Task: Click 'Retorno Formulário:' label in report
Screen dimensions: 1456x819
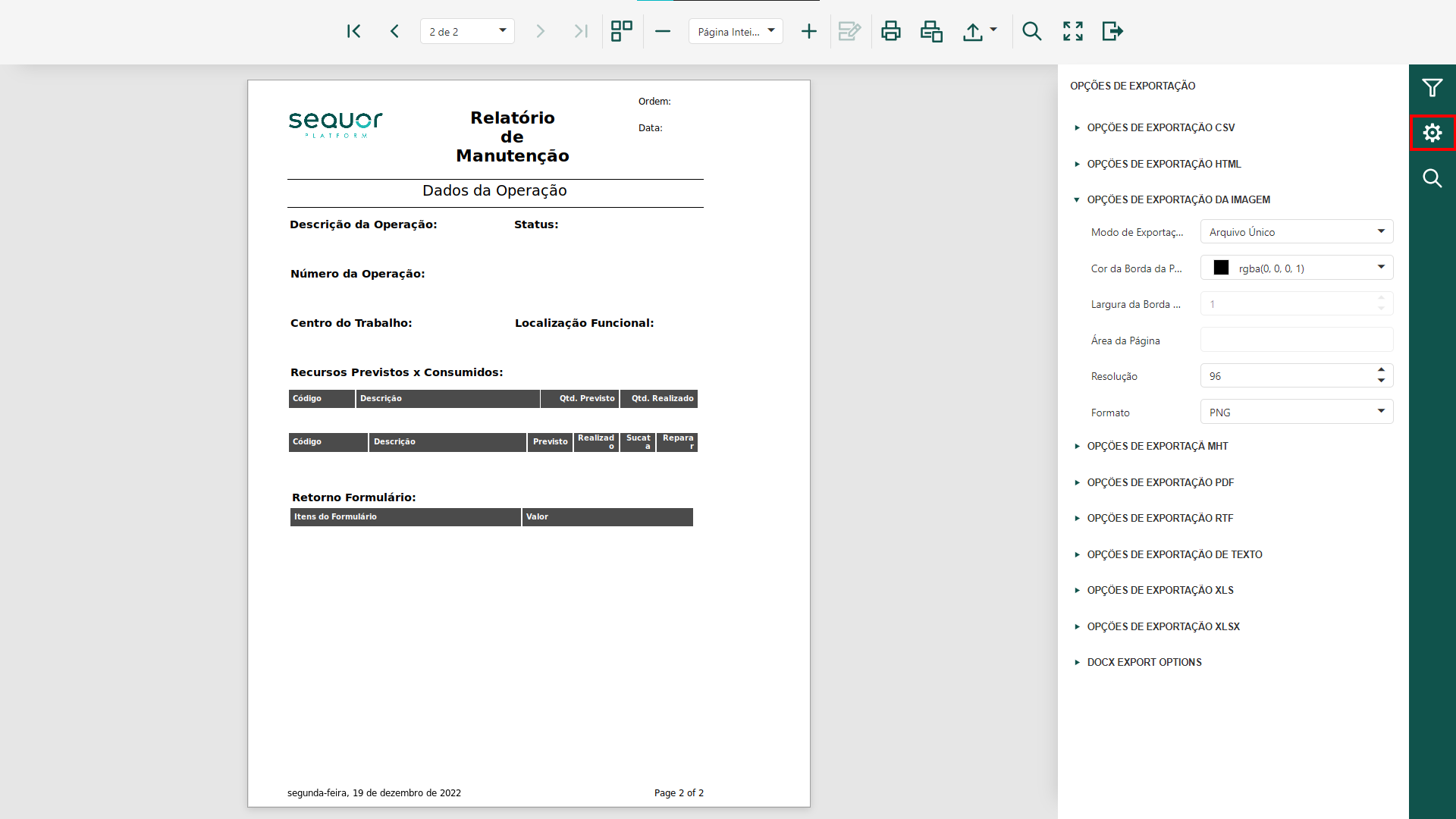Action: [x=354, y=497]
